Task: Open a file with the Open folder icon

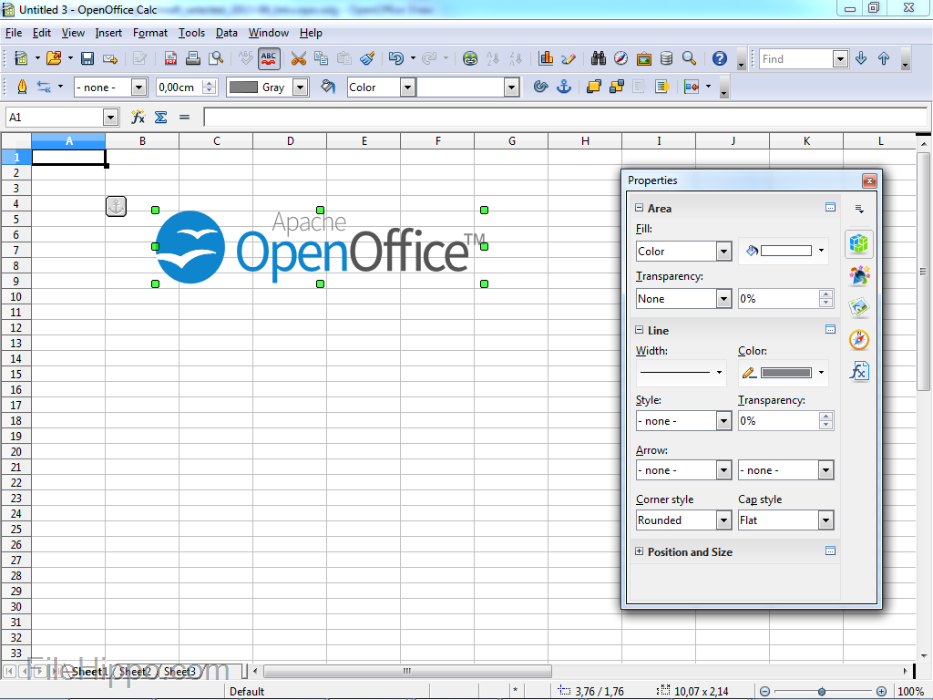Action: [54, 58]
